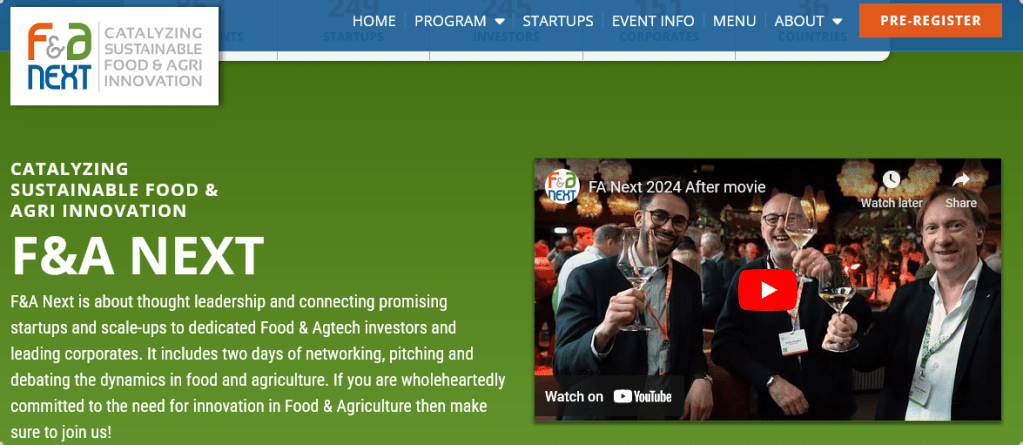The image size is (1023, 445).
Task: Go to the STARTUPS page
Action: [558, 21]
